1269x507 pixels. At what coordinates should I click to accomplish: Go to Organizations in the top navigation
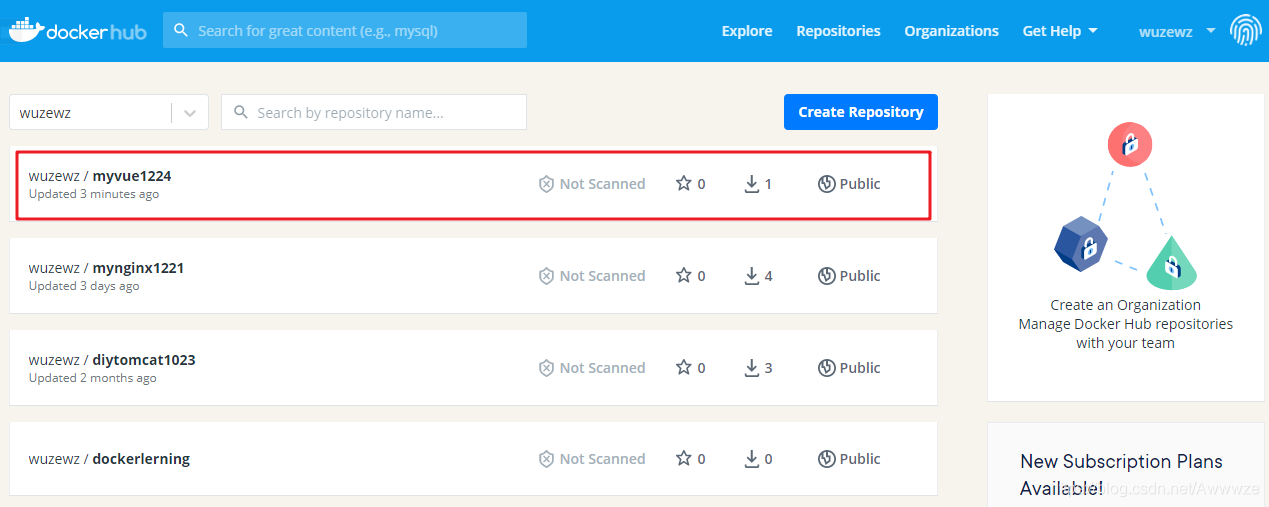[951, 31]
